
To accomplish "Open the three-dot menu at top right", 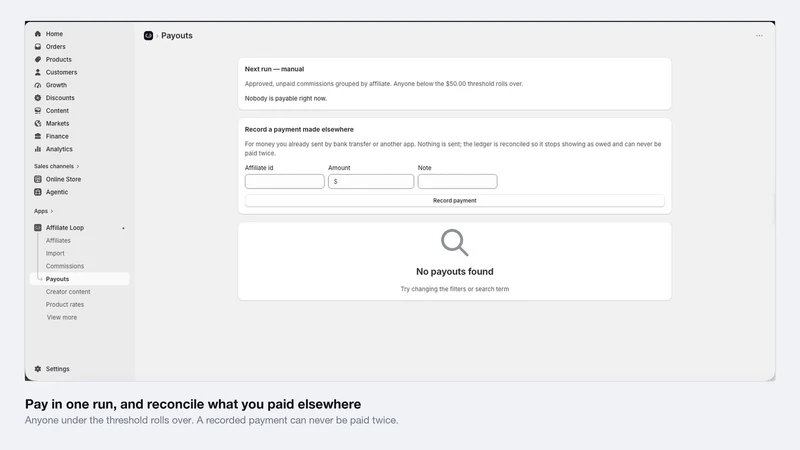I will pos(759,36).
